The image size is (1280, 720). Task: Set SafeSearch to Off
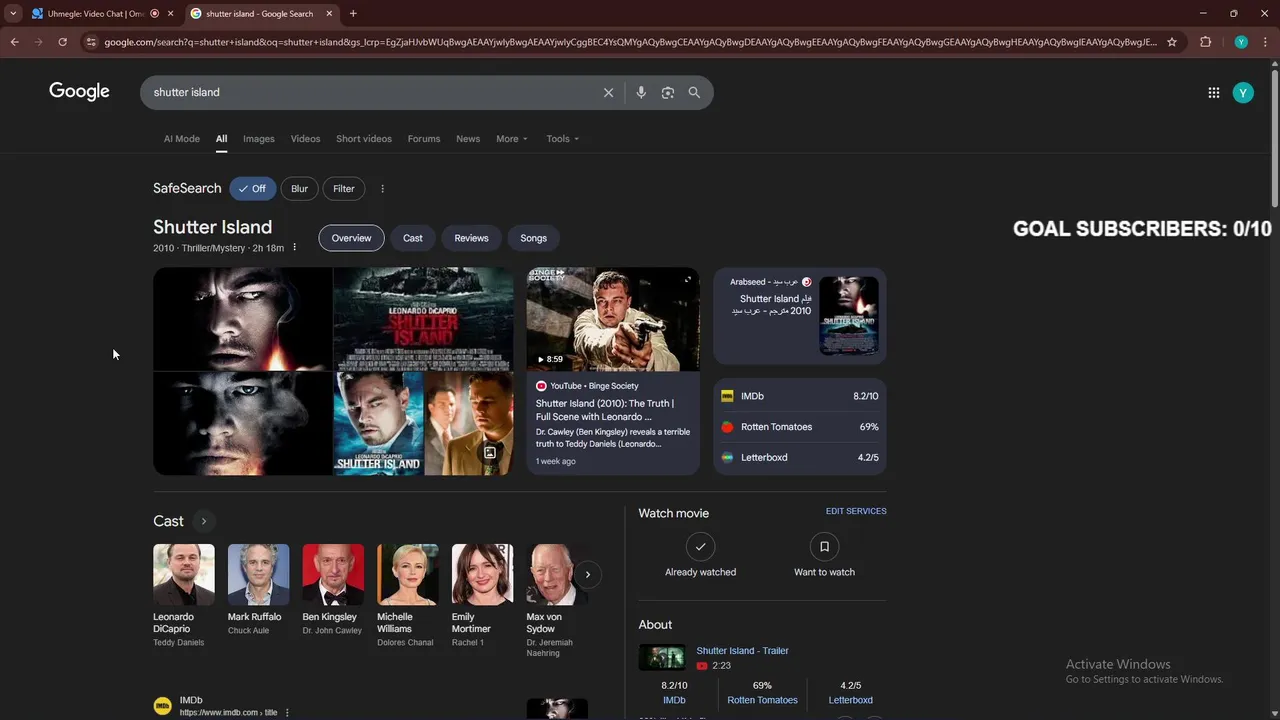click(252, 189)
